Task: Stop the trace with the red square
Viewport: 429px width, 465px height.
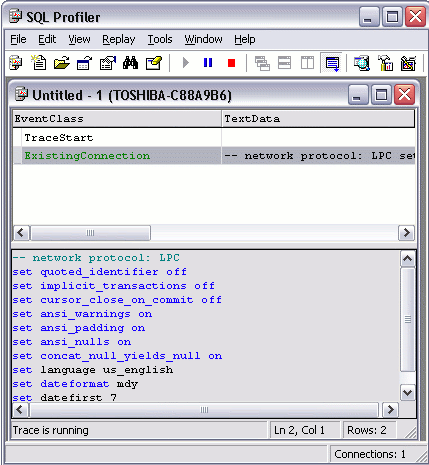Action: click(x=231, y=63)
